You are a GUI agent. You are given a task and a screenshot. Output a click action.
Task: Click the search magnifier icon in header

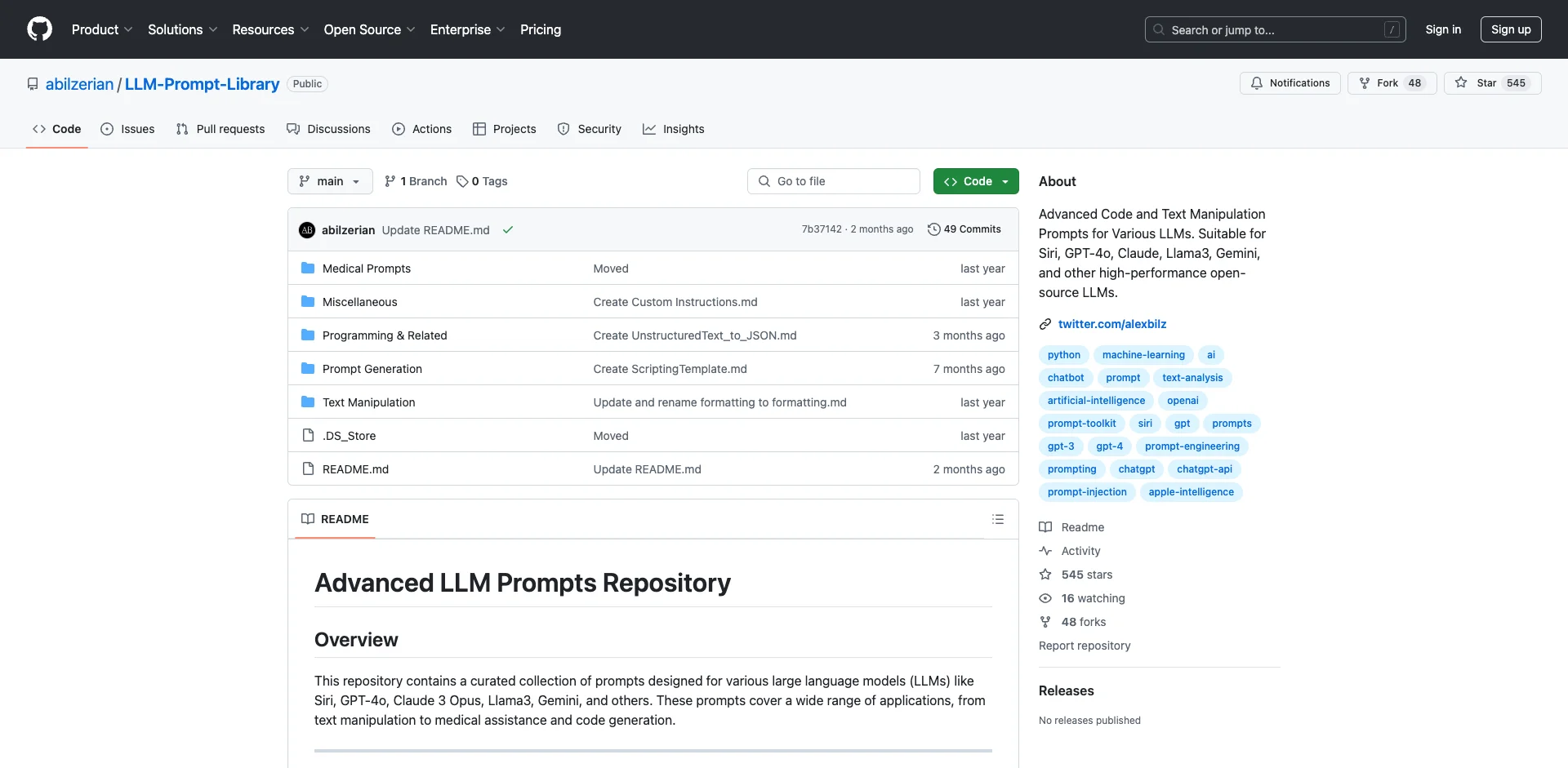pyautogui.click(x=1159, y=29)
